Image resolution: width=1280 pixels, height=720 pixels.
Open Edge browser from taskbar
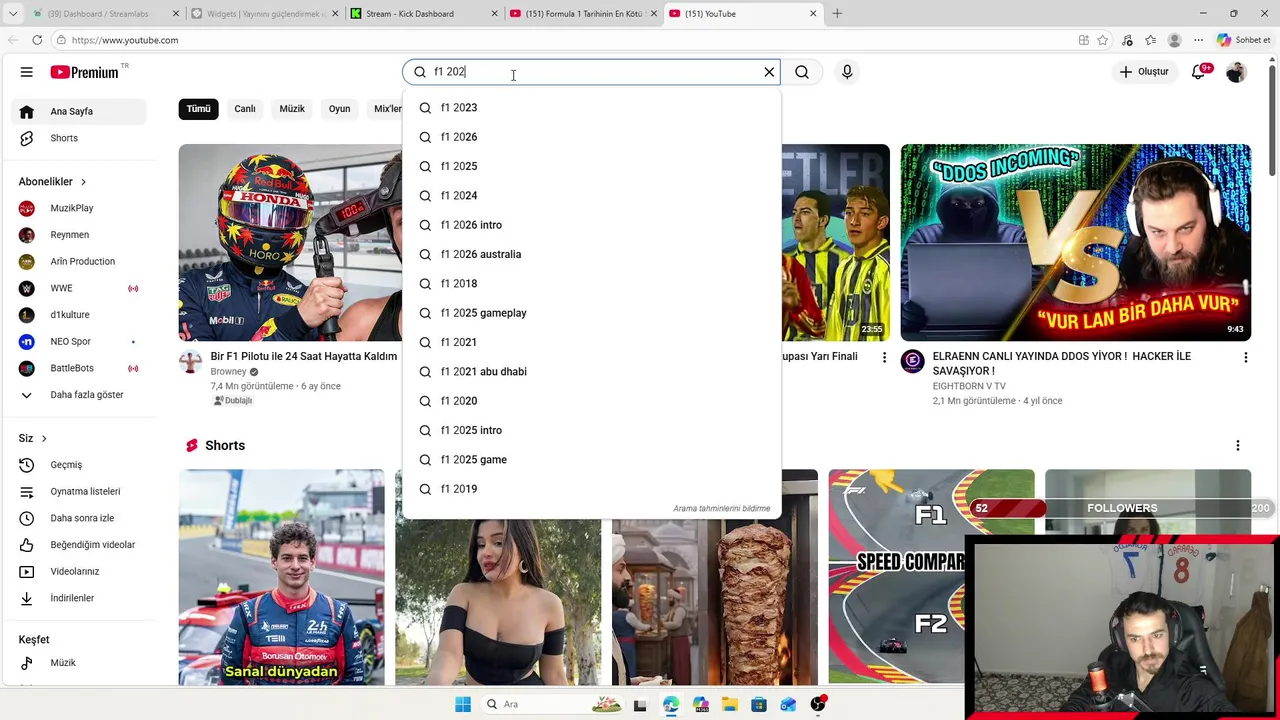(670, 704)
